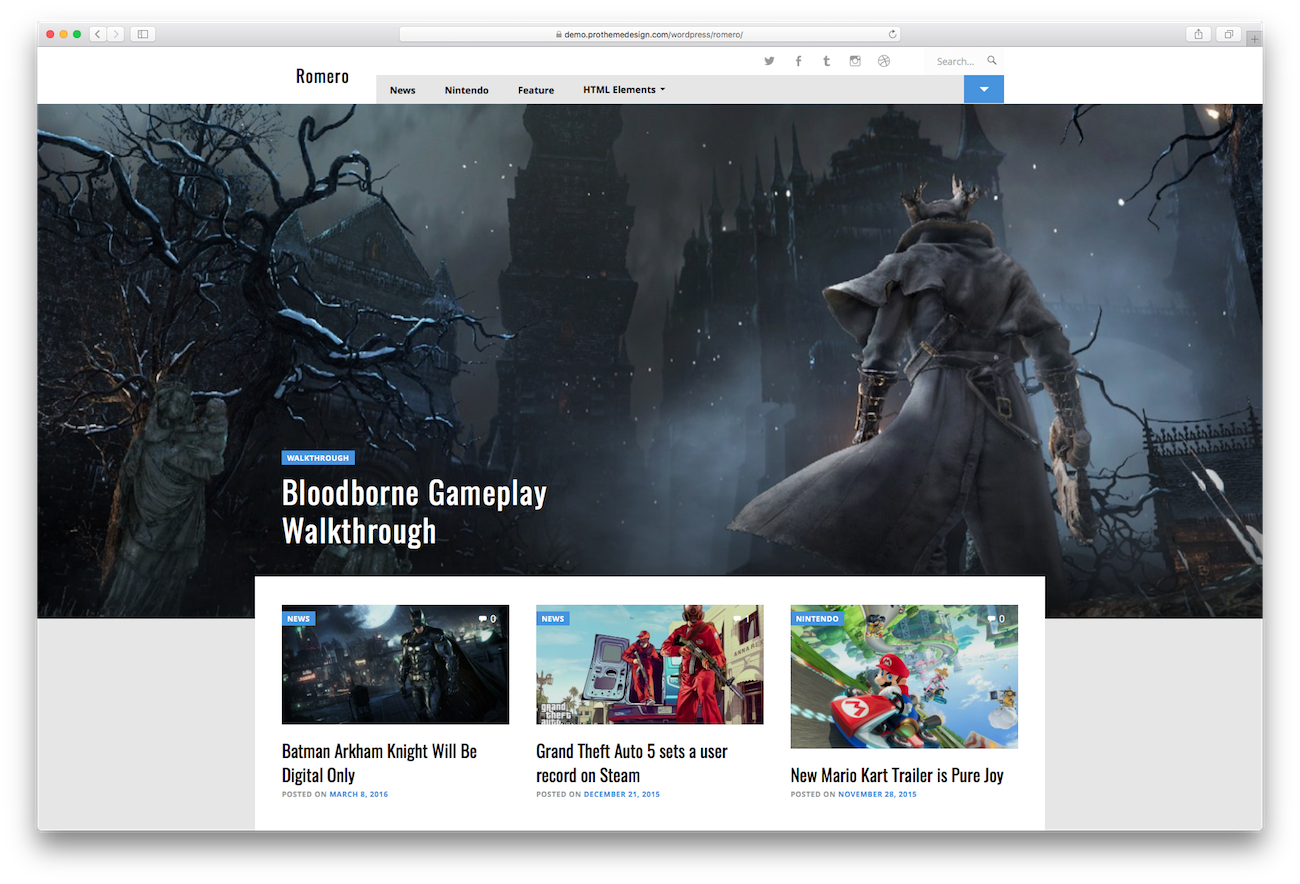Click NEWS tag on Batman thumbnail

tap(298, 618)
